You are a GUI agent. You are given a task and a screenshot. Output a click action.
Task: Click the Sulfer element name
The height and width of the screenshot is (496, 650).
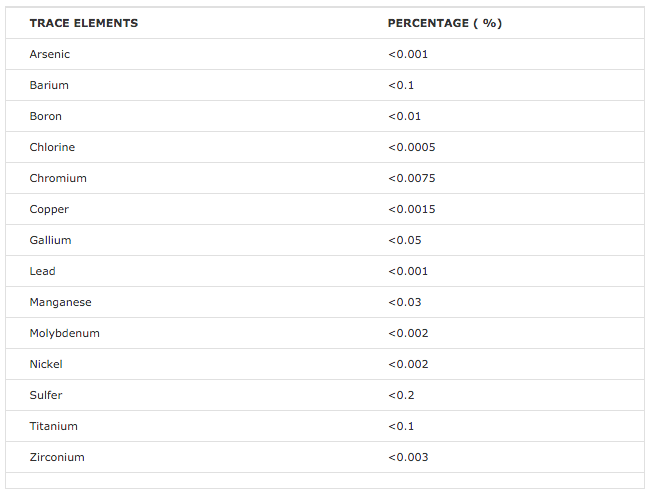click(46, 395)
